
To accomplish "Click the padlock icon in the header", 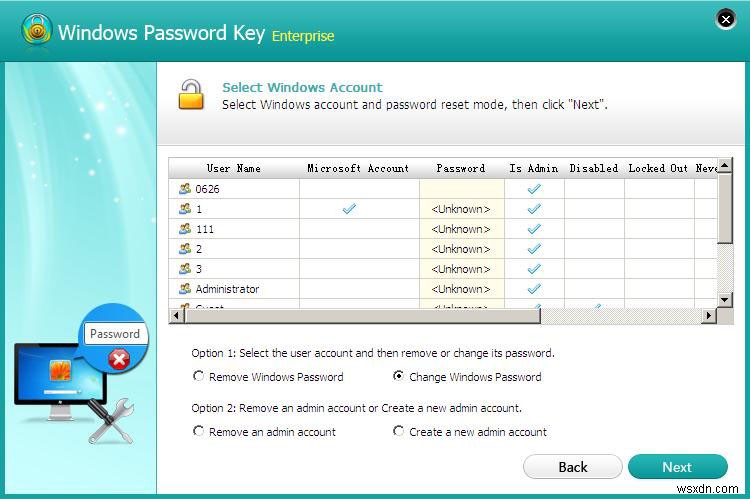I will click(191, 94).
